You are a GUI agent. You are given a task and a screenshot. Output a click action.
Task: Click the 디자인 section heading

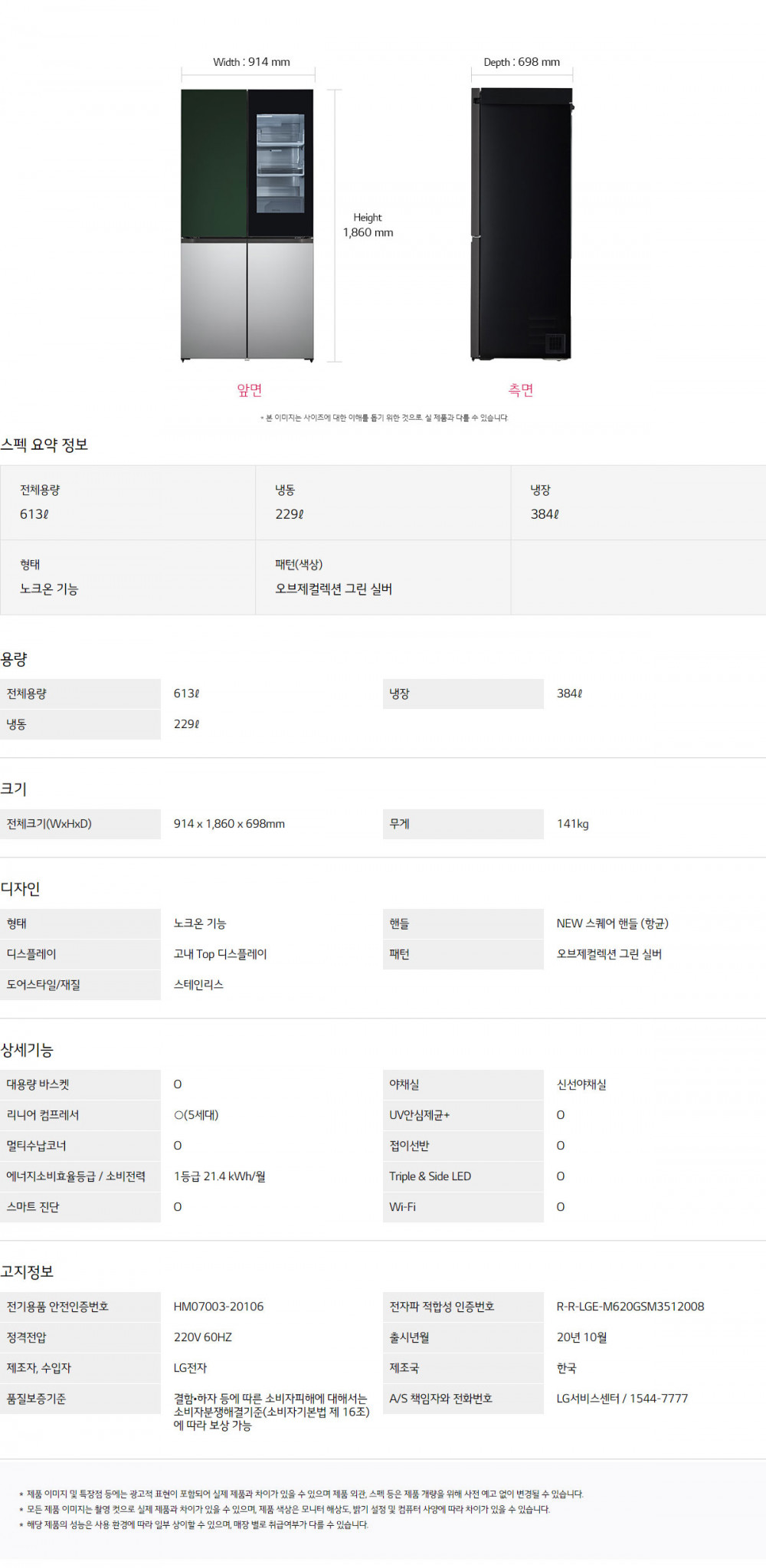pyautogui.click(x=20, y=888)
